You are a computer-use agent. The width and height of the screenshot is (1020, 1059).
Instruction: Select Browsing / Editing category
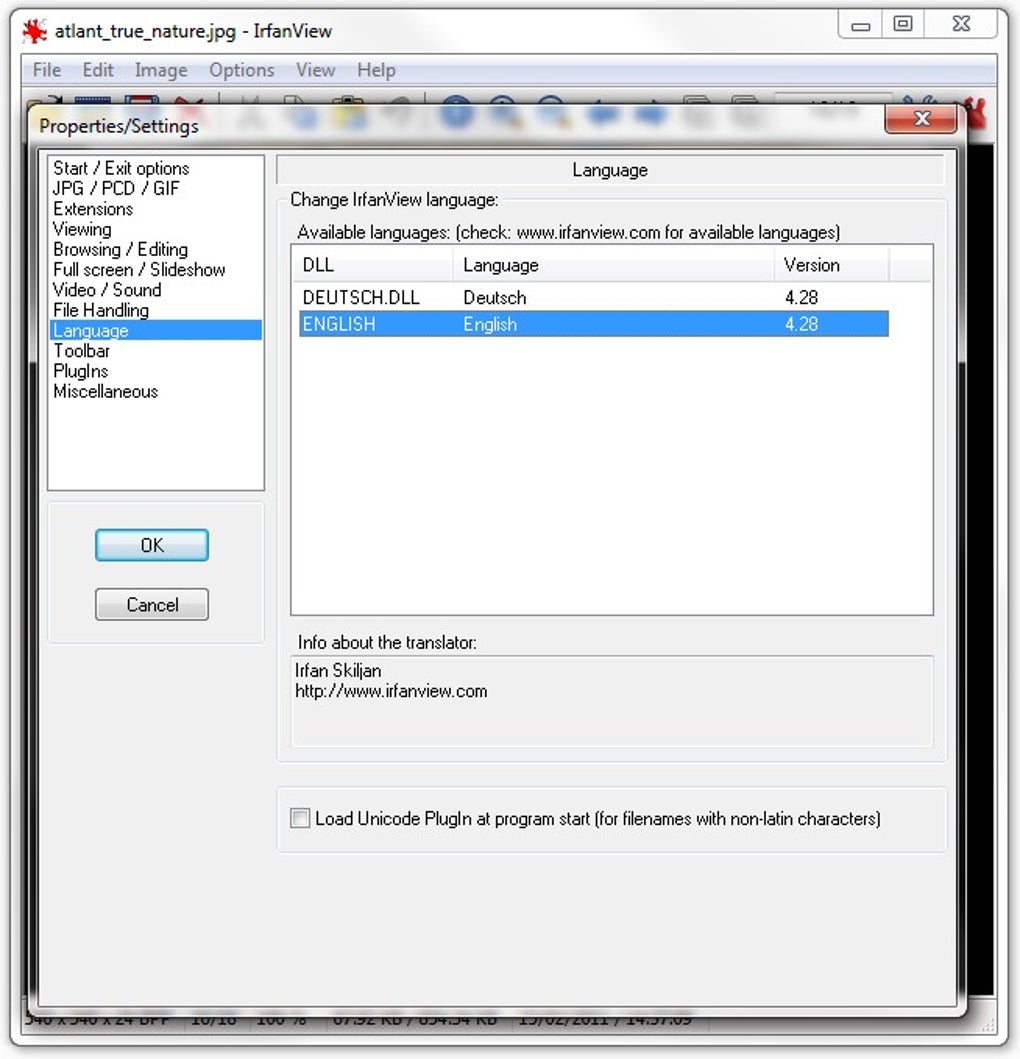point(155,249)
